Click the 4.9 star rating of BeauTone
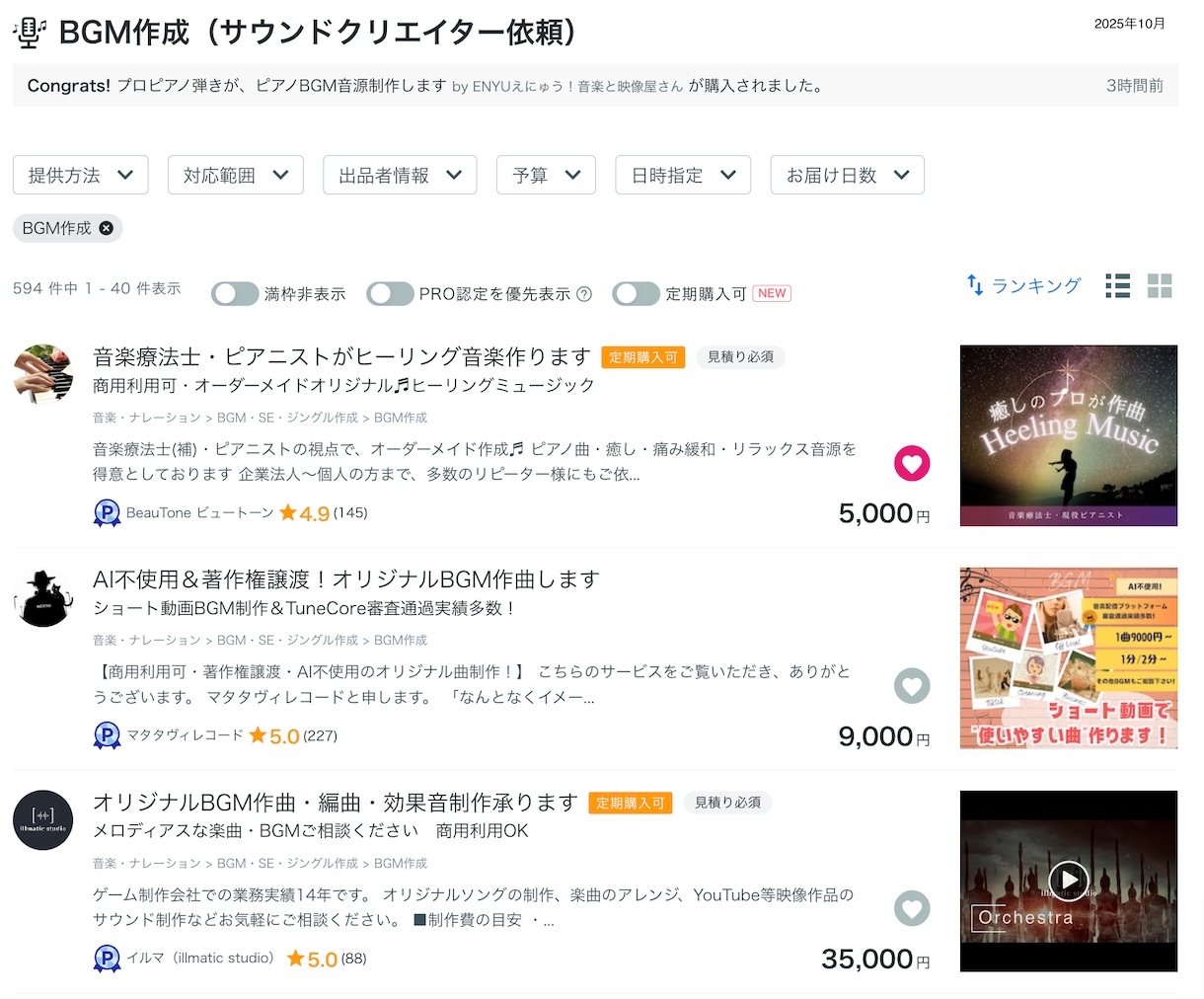 pyautogui.click(x=304, y=513)
